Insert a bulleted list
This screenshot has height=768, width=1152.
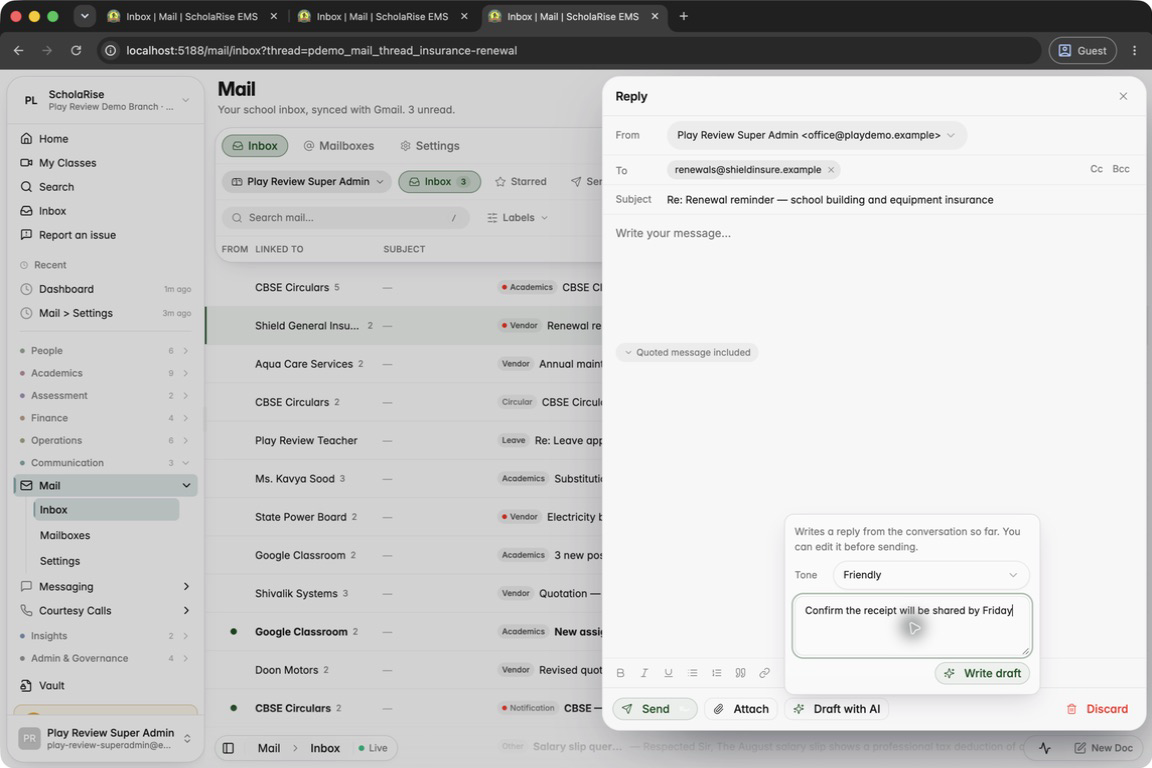(x=692, y=672)
